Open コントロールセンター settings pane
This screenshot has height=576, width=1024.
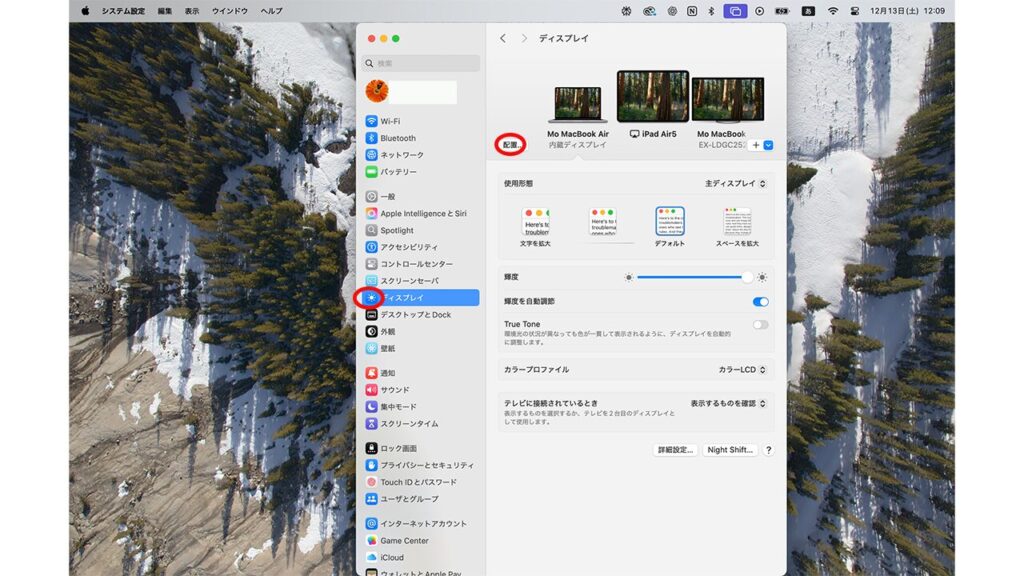(x=416, y=264)
